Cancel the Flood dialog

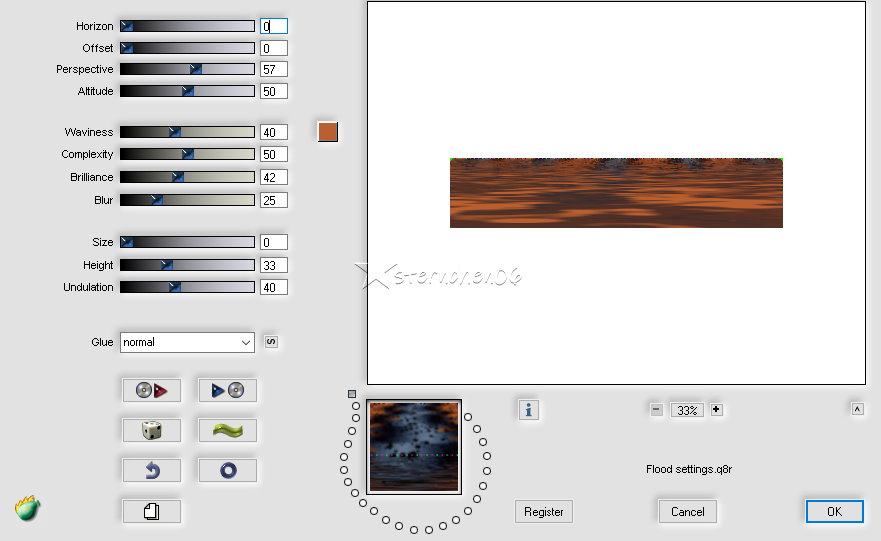click(688, 511)
